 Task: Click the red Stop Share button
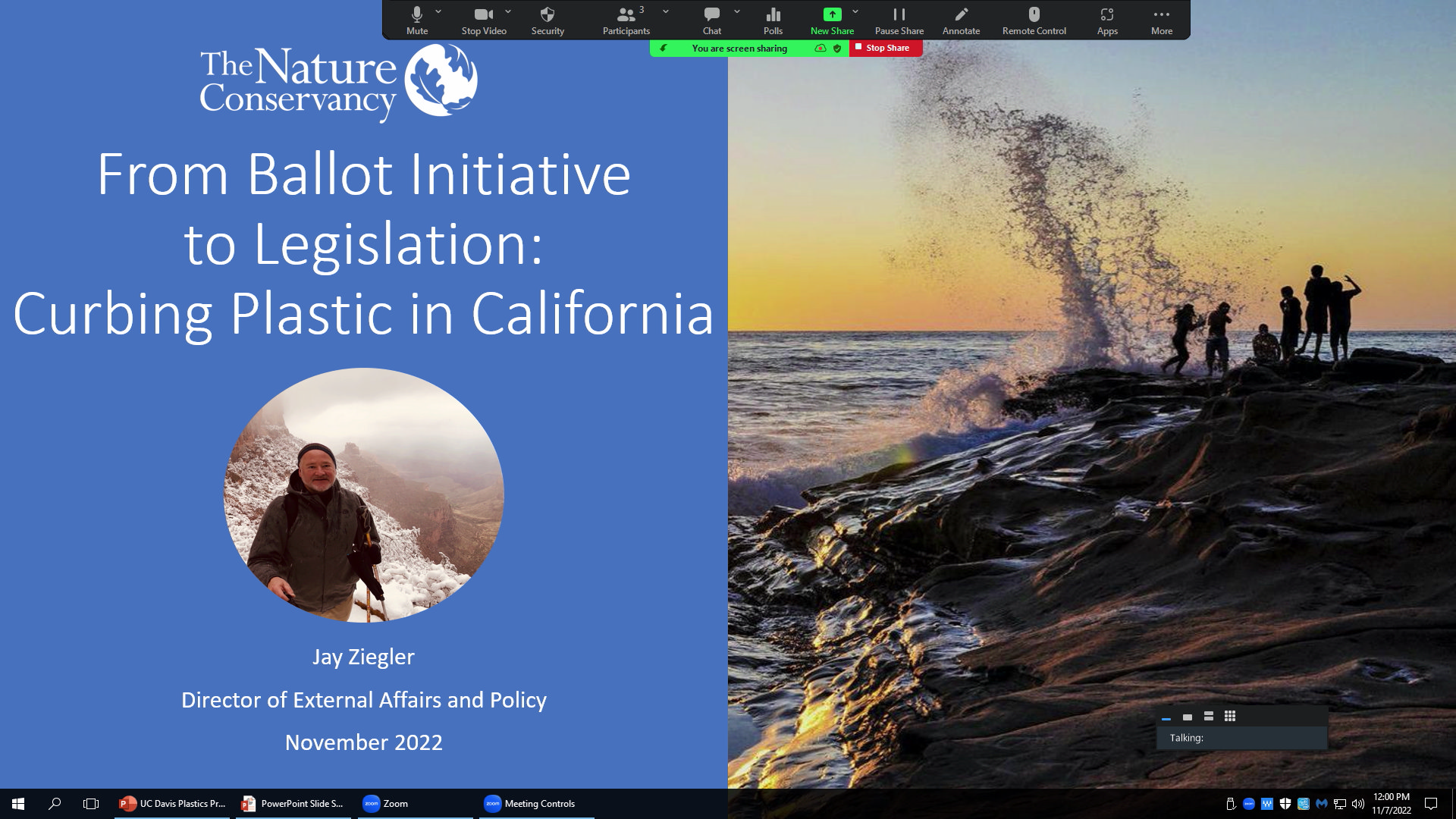886,48
